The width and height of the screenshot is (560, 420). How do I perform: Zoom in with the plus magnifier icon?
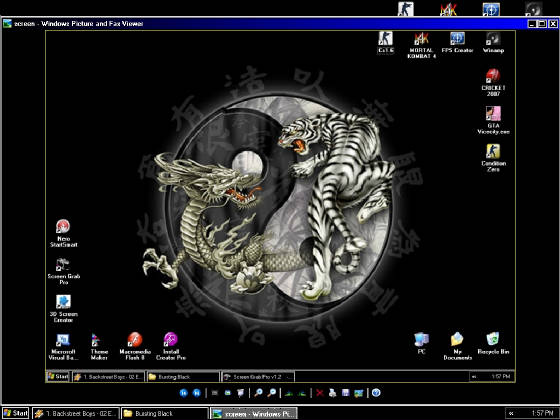[x=259, y=393]
